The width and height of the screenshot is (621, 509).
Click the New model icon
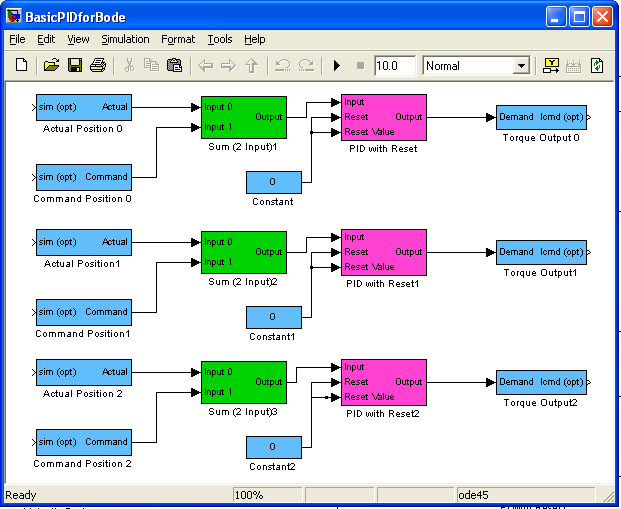tap(21, 66)
